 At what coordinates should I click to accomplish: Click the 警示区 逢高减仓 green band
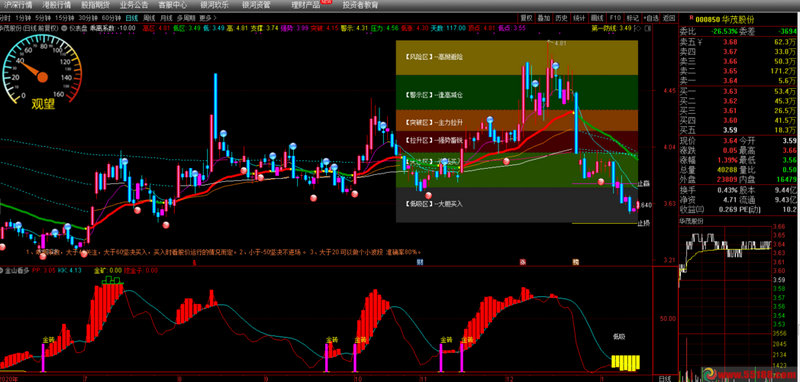pos(517,92)
